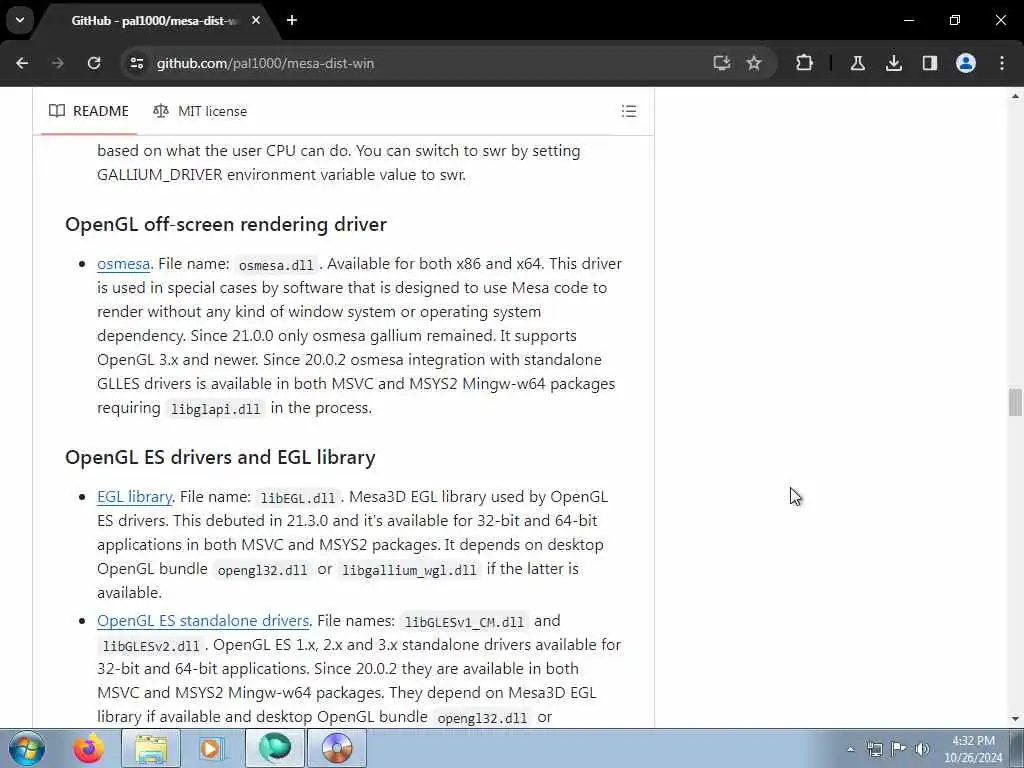
Task: Click the OpenGL off-screen rendering driver heading
Action: pos(226,224)
